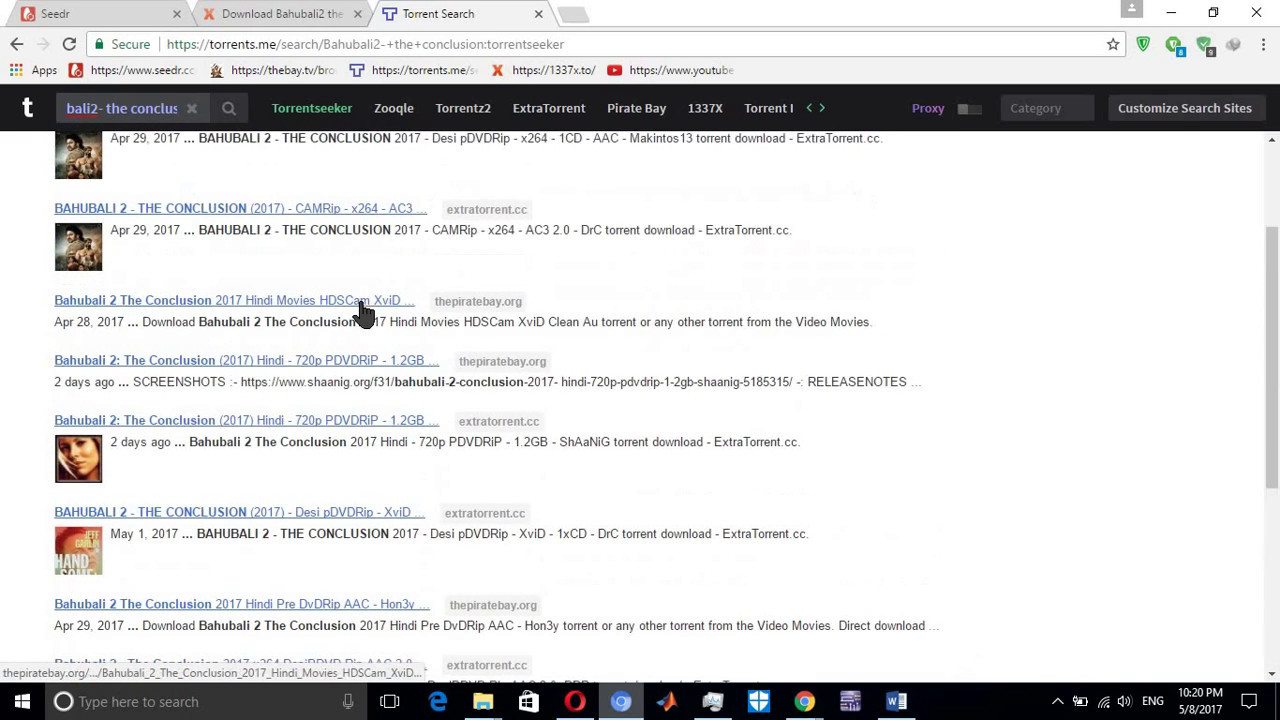The height and width of the screenshot is (720, 1280).
Task: Click the CAMRip result poster thumbnail
Action: pyautogui.click(x=78, y=247)
